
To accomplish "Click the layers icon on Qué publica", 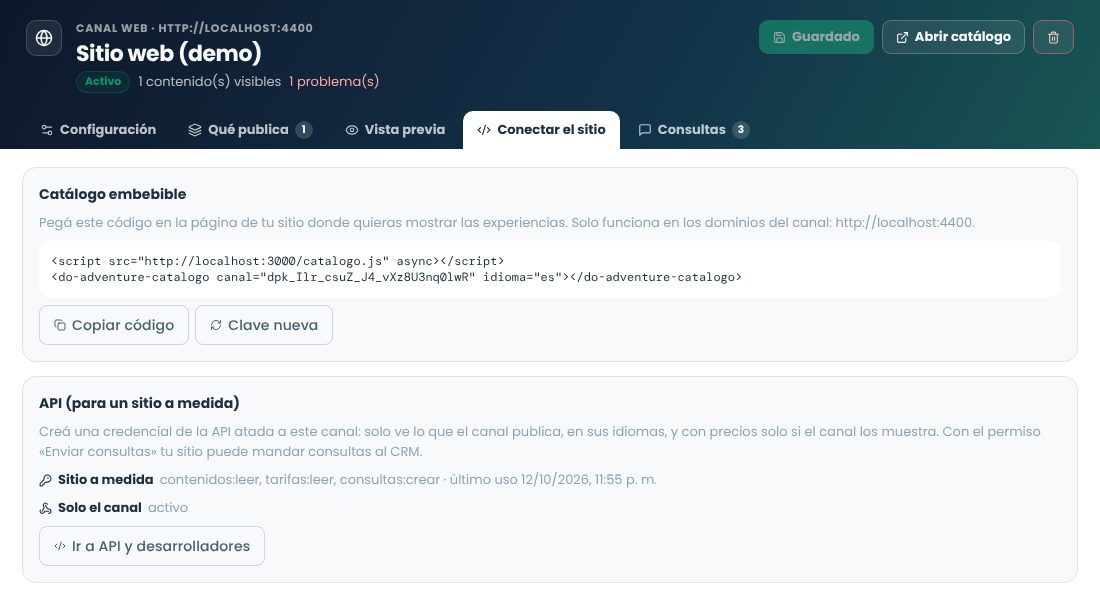I will pos(195,130).
